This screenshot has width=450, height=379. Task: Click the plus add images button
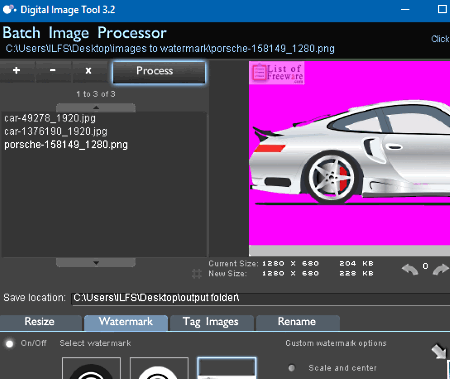(17, 71)
